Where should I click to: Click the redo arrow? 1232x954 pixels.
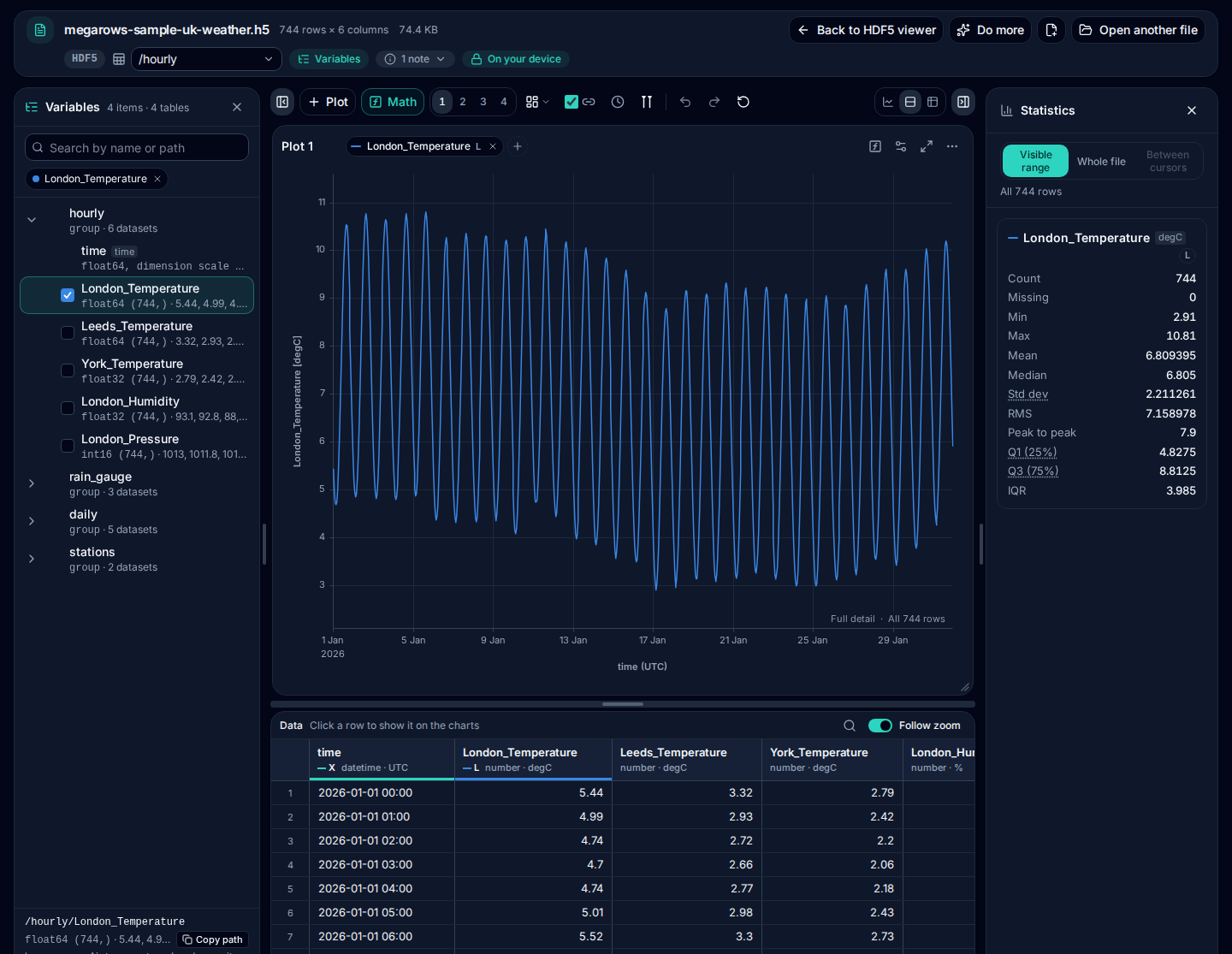point(714,102)
